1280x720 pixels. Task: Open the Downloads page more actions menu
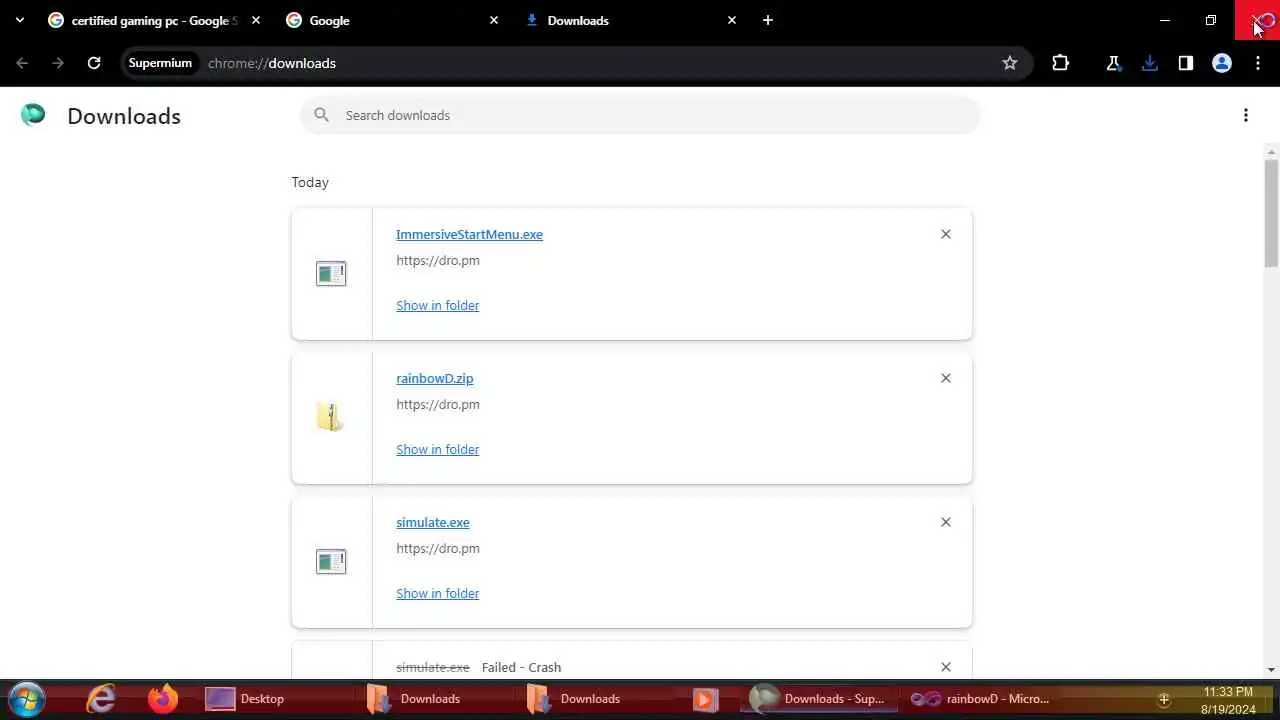(1246, 115)
